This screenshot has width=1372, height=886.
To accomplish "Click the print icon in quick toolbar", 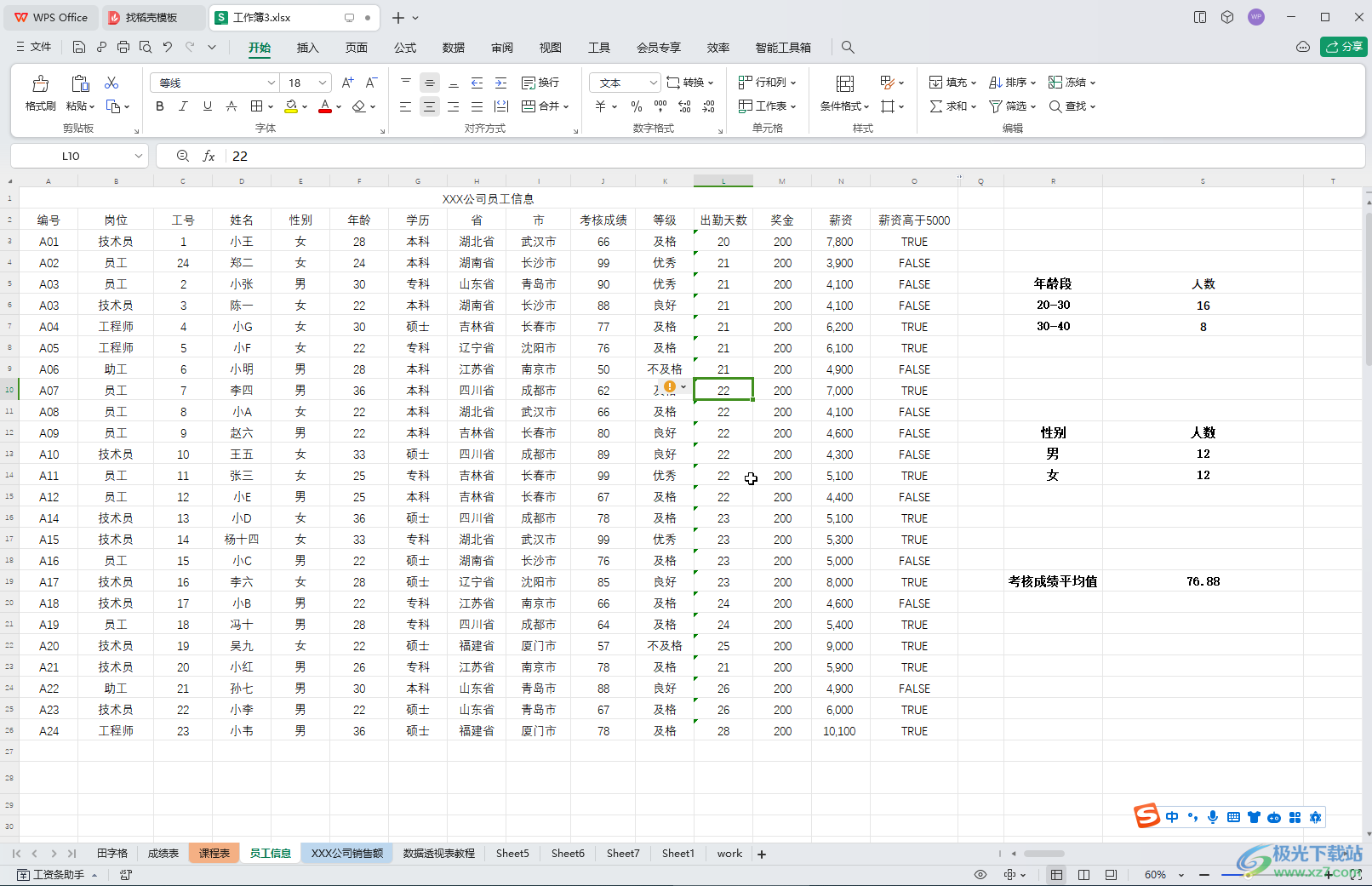I will pyautogui.click(x=123, y=47).
